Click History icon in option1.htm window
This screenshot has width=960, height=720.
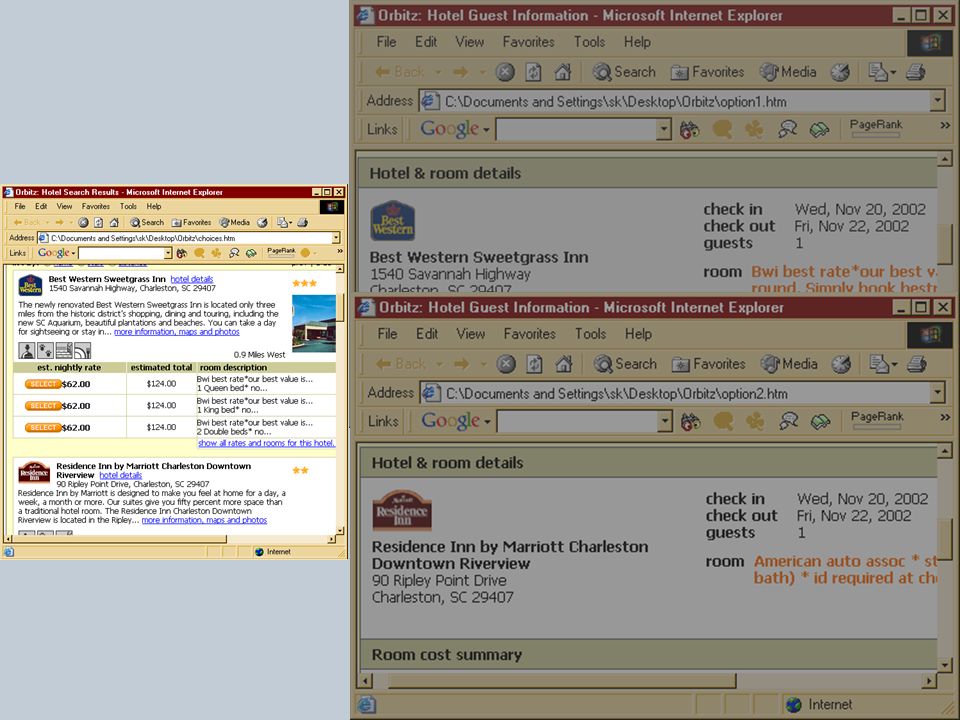click(x=840, y=72)
